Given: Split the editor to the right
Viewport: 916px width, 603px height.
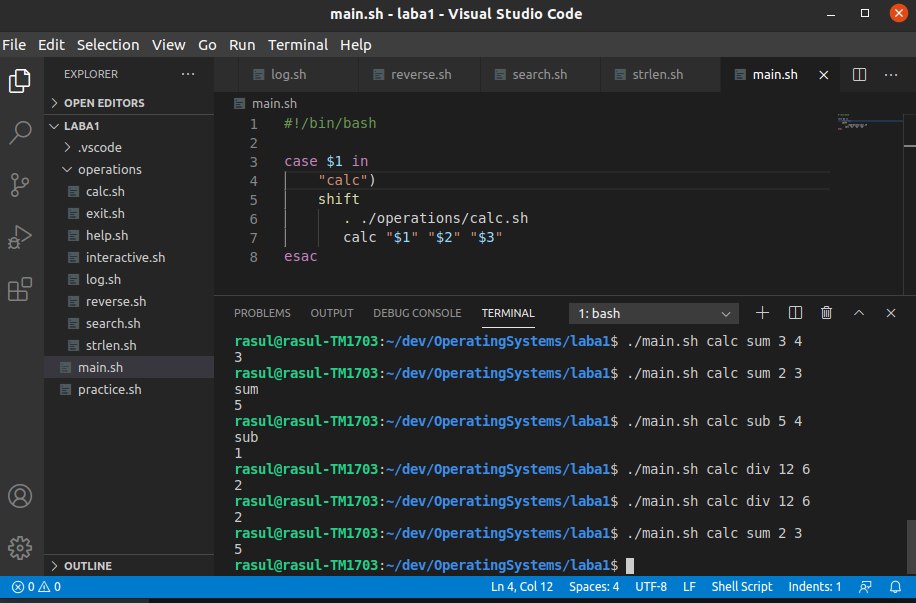Looking at the screenshot, I should [x=859, y=75].
